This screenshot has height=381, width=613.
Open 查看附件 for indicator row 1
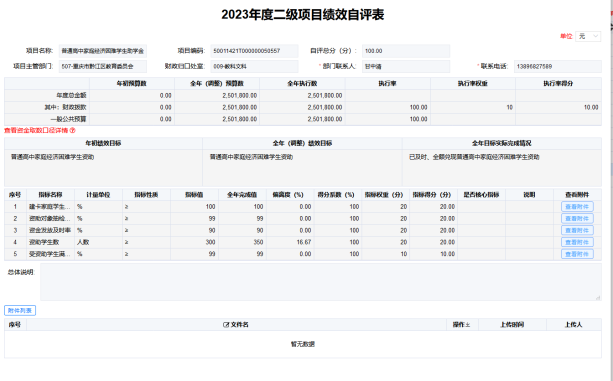coord(577,207)
